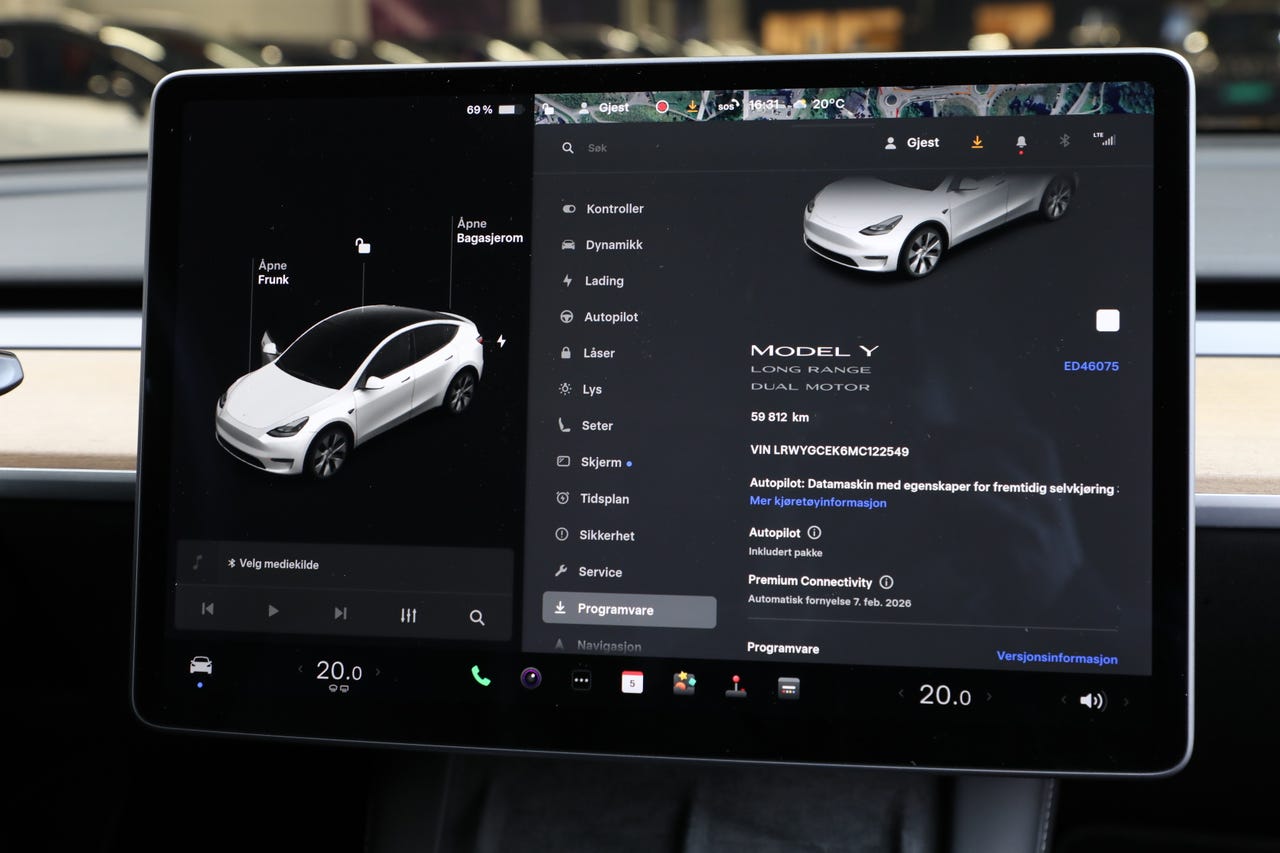
Task: Select the Autopilot menu item
Action: (x=598, y=317)
